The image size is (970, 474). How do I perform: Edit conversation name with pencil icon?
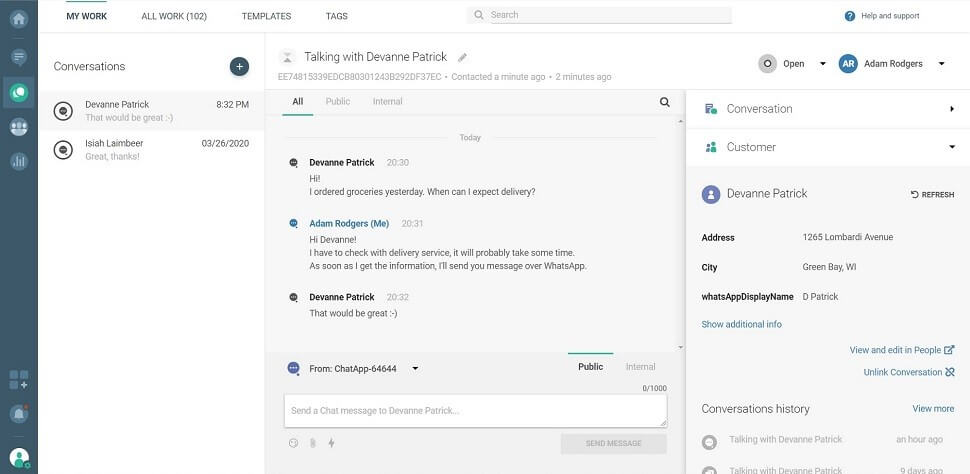coord(462,58)
